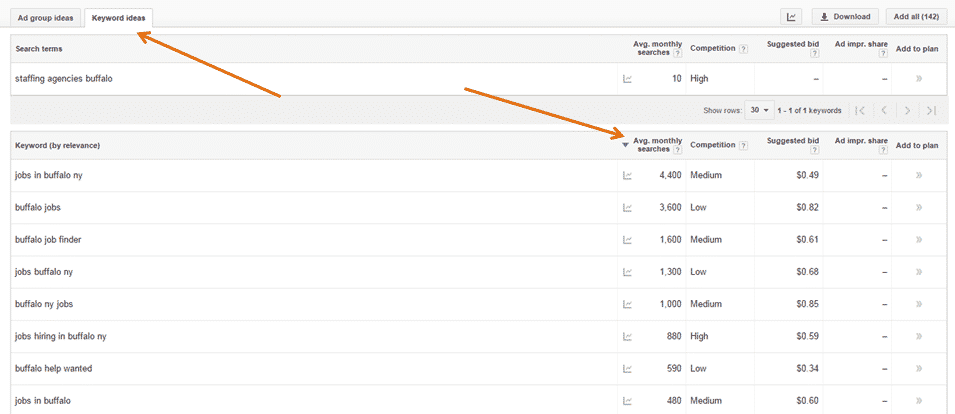Add staffing agencies buffalo to plan
Viewport: 955px width, 414px height.
point(918,79)
